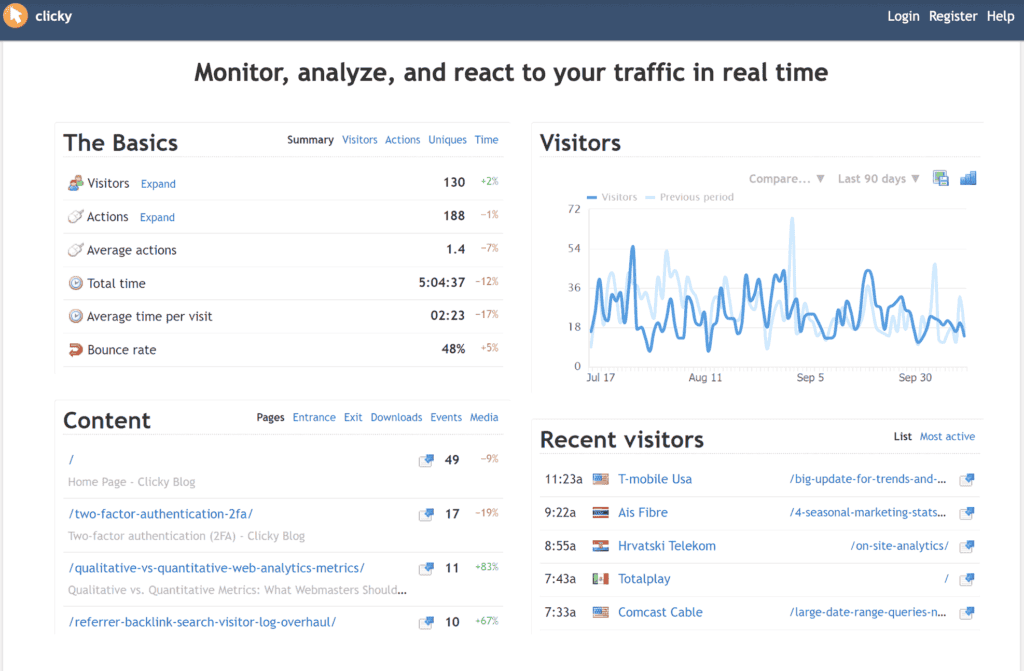Switch Recent visitors to Most active view
The height and width of the screenshot is (671, 1024).
[947, 436]
